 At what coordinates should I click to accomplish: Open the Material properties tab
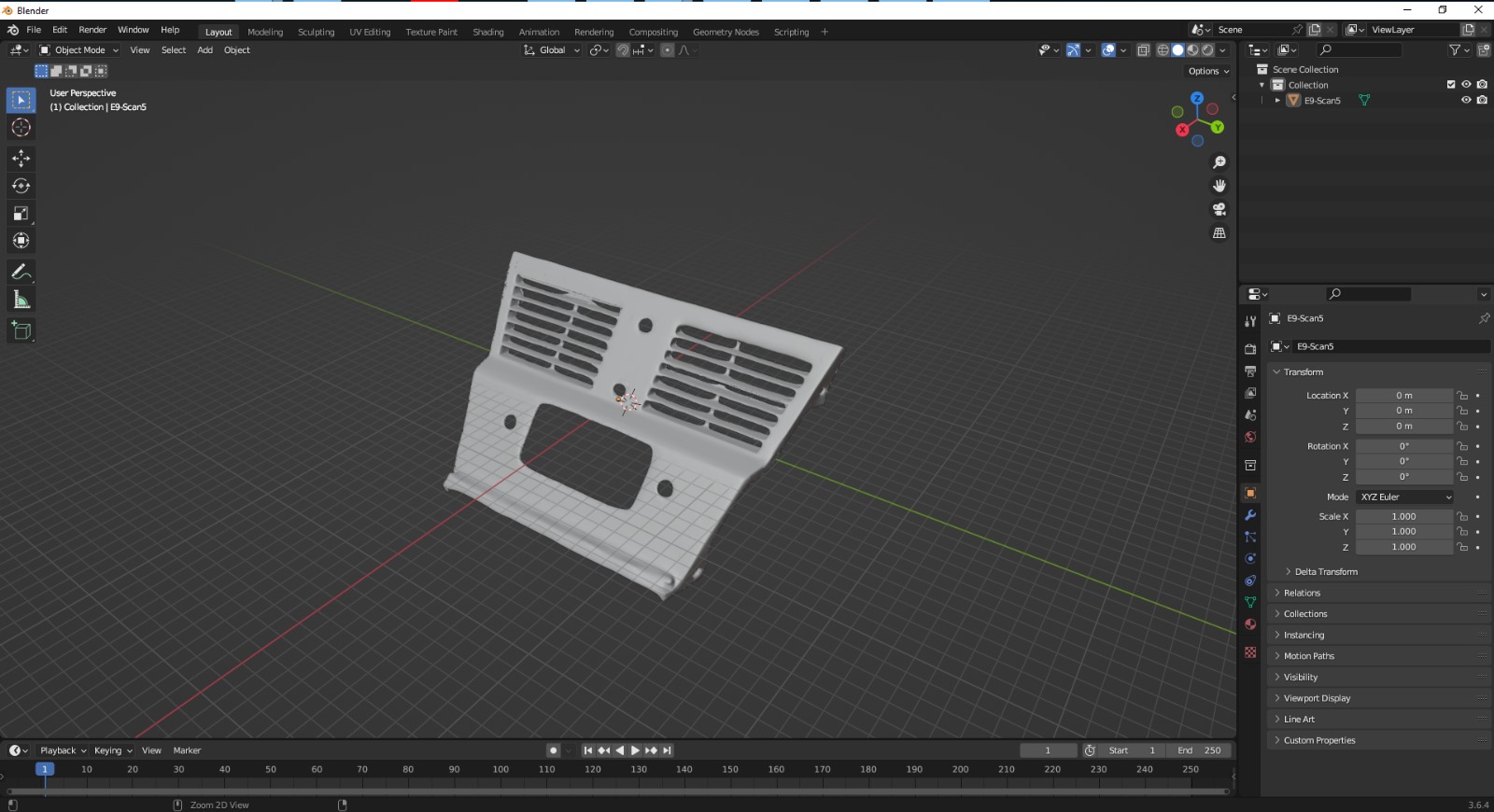(x=1250, y=624)
